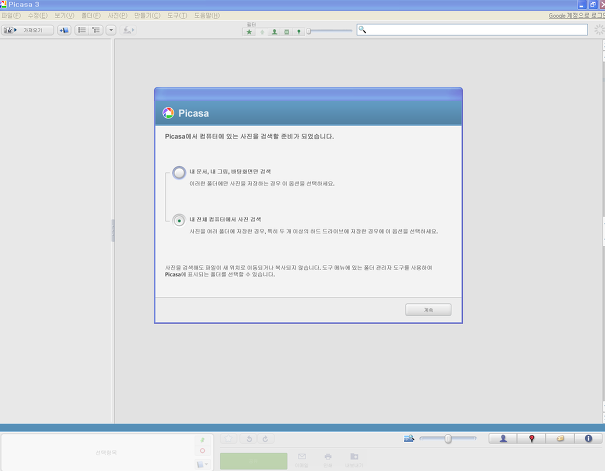Image resolution: width=605 pixels, height=471 pixels.
Task: Adjust the date range filter slider
Action: [x=330, y=31]
